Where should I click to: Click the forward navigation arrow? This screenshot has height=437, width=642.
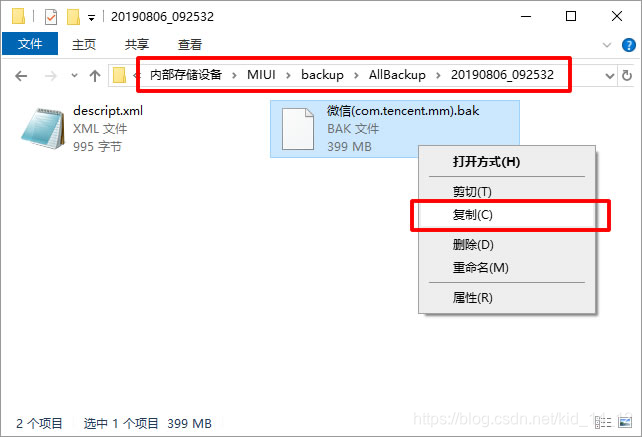click(50, 76)
